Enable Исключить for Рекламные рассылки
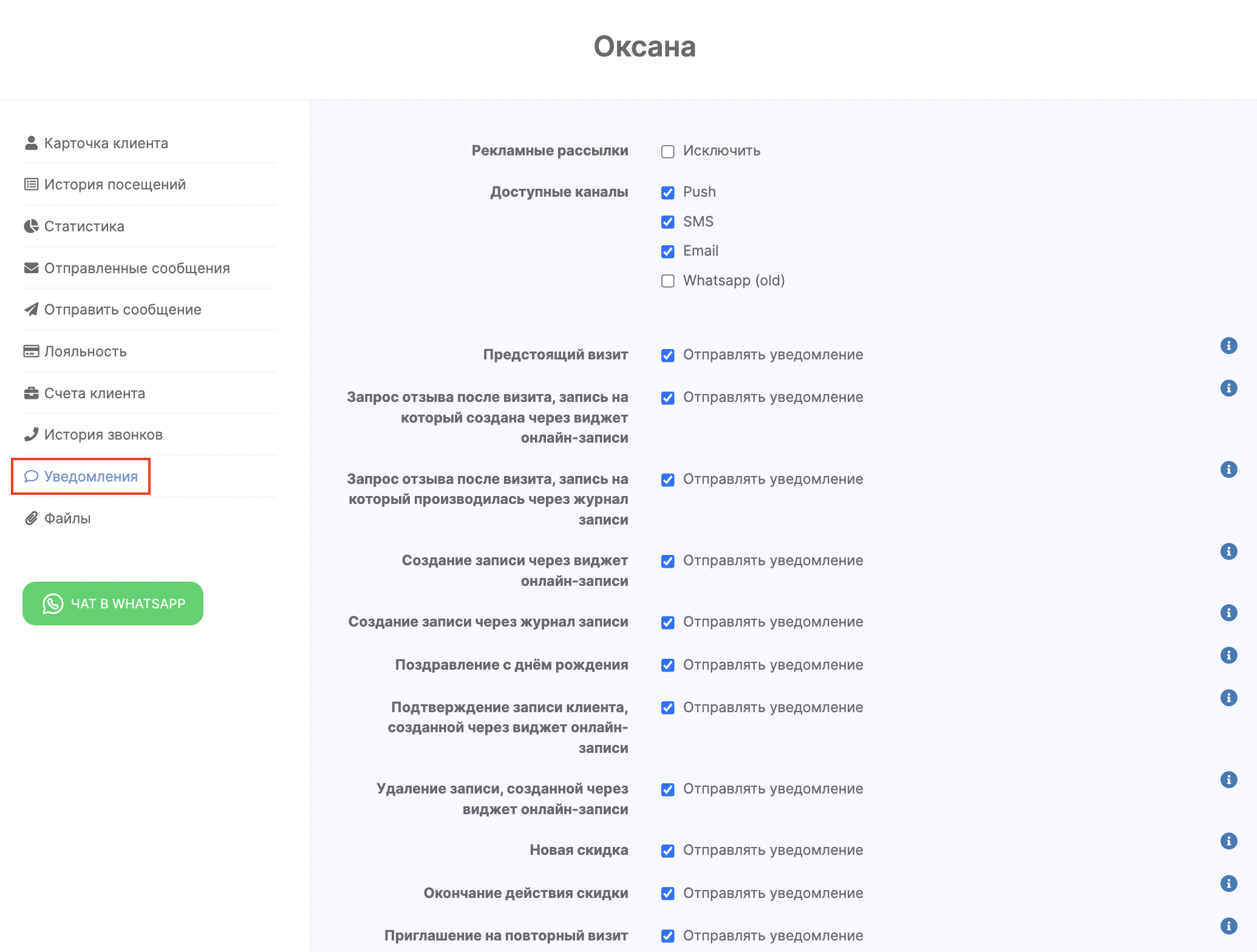 click(668, 151)
